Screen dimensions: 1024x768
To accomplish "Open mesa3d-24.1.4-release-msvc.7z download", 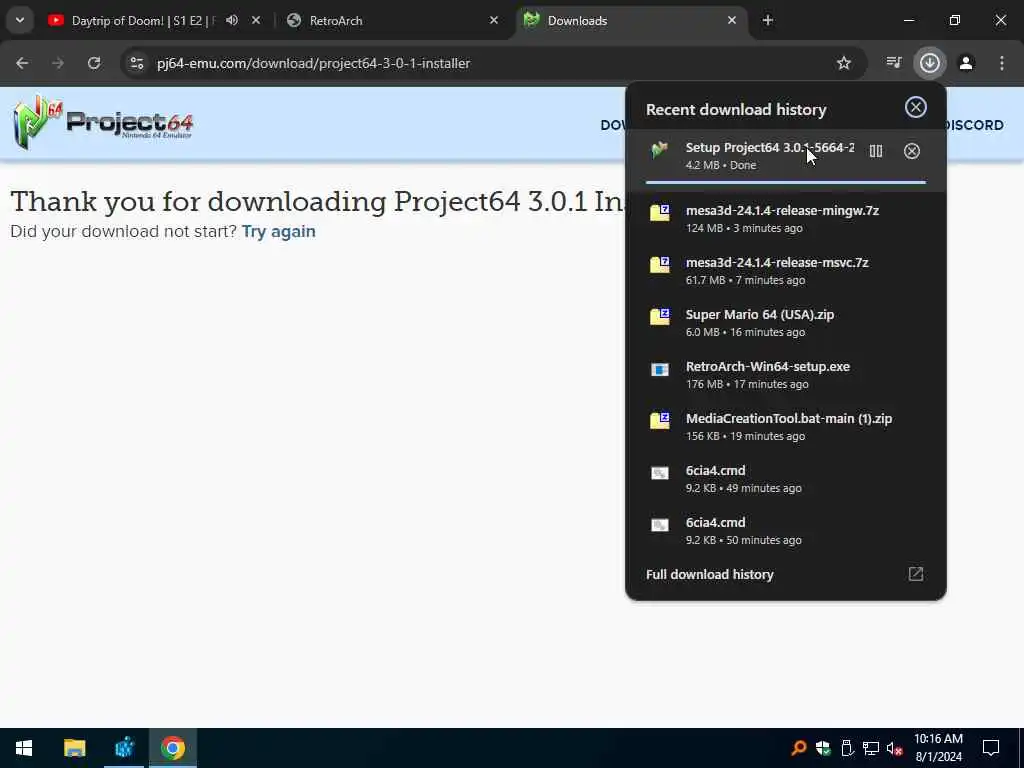I will tap(786, 270).
